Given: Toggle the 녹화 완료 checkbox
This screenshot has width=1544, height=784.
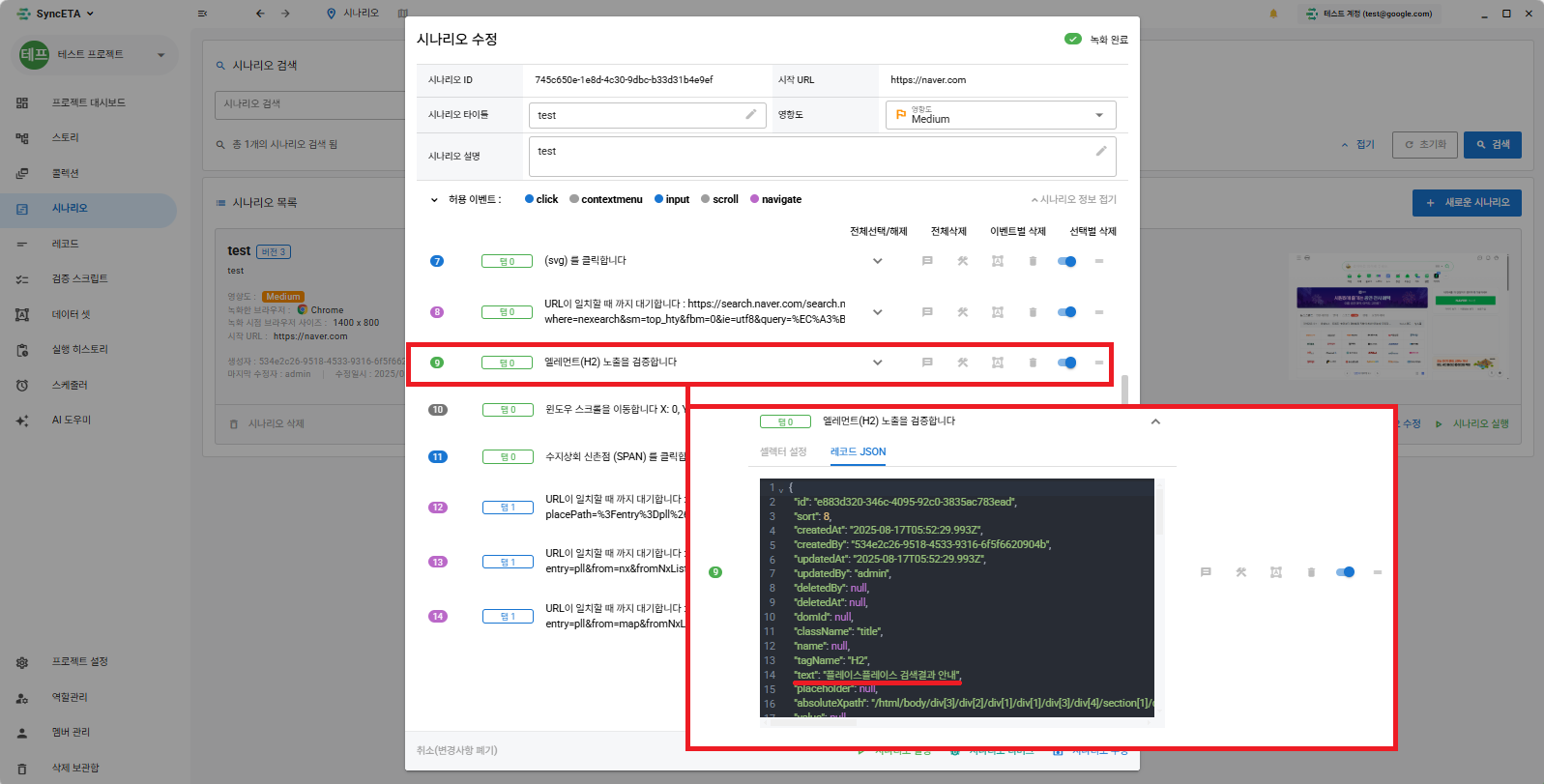Looking at the screenshot, I should (1073, 40).
